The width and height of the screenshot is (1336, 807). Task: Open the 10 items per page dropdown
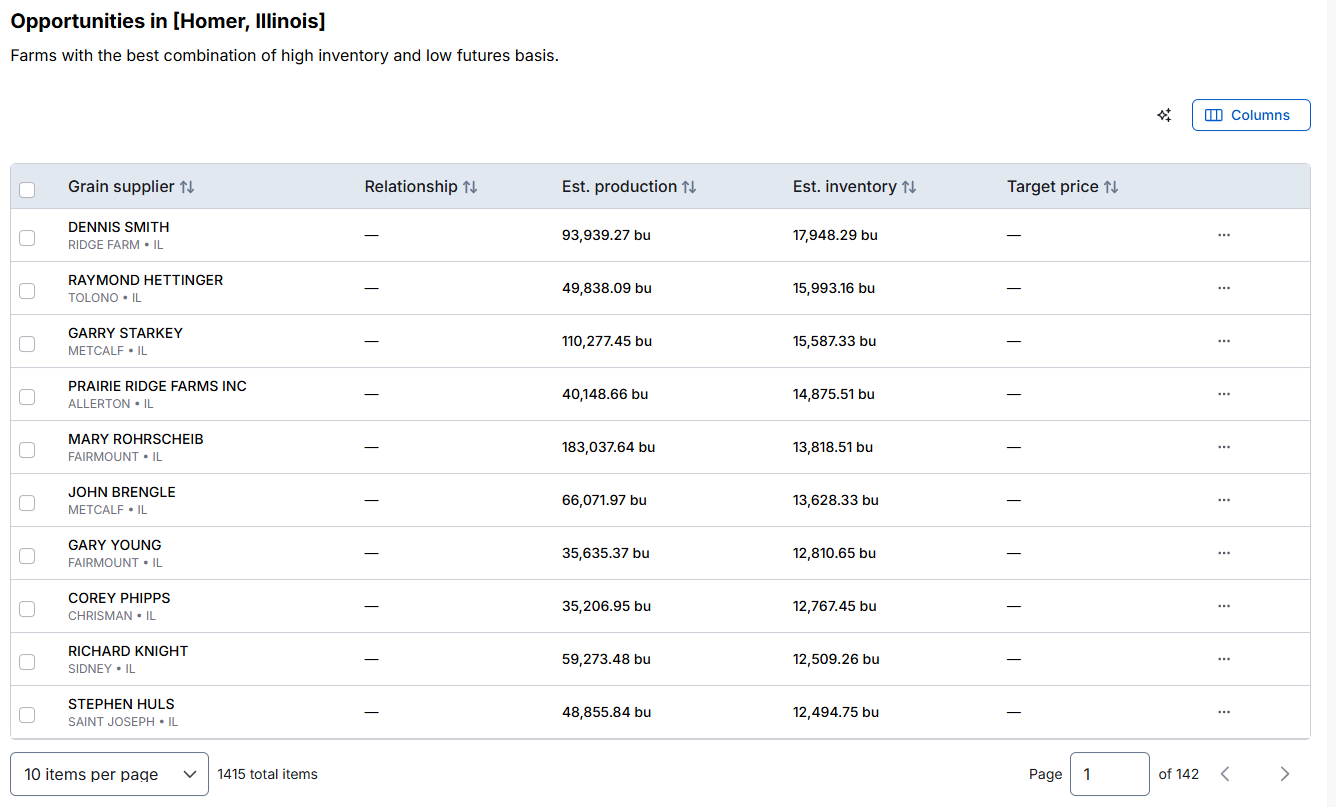[x=109, y=774]
